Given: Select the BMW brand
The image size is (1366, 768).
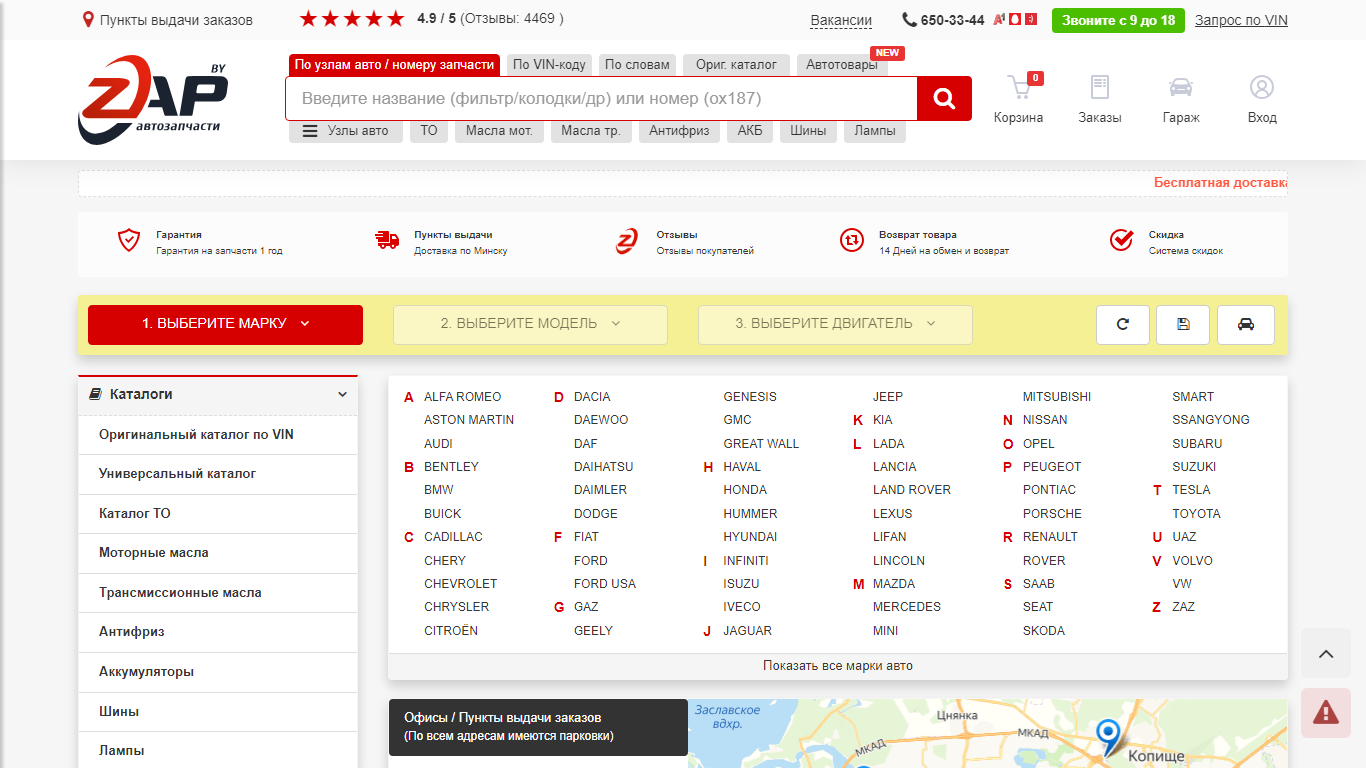Looking at the screenshot, I should [x=438, y=490].
